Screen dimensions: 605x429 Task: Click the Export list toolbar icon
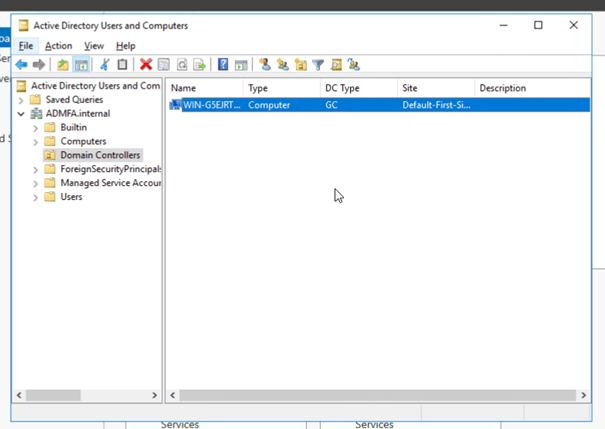tap(199, 65)
